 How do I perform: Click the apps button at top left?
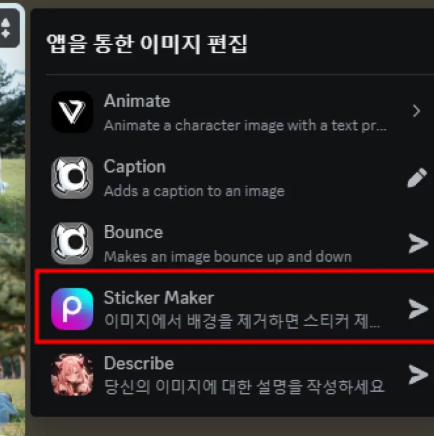coord(7,28)
